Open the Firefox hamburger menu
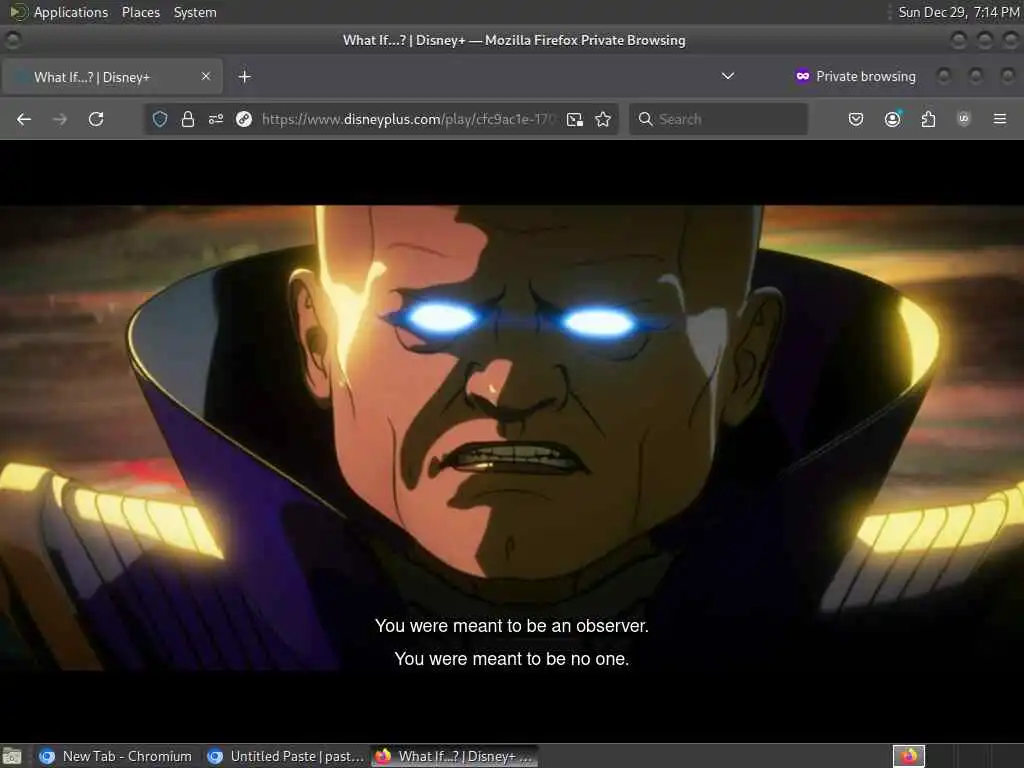1024x768 pixels. [x=1000, y=119]
